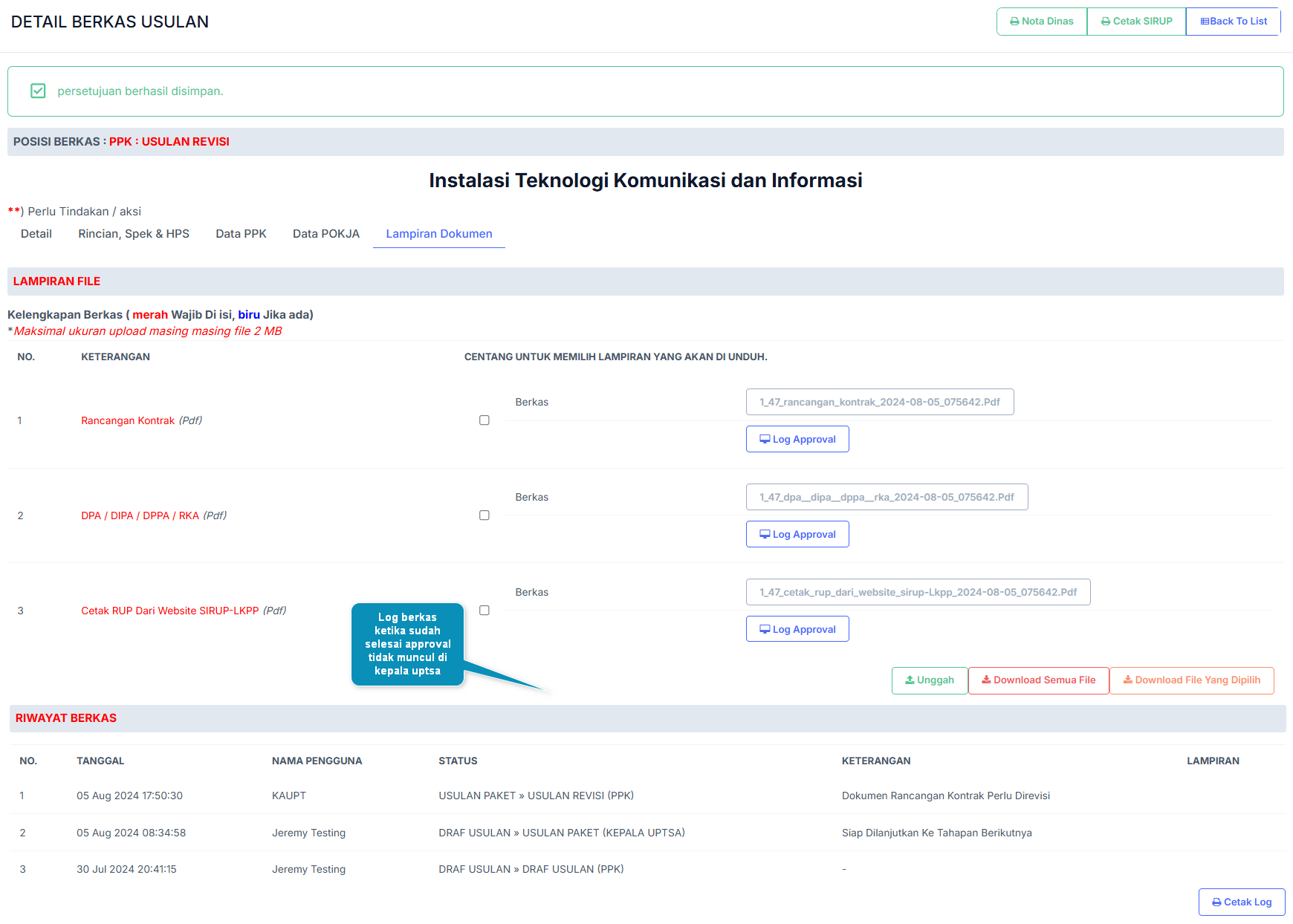Click the cetak_rup_dari_website PDF file field
The image size is (1293, 924).
[x=918, y=592]
